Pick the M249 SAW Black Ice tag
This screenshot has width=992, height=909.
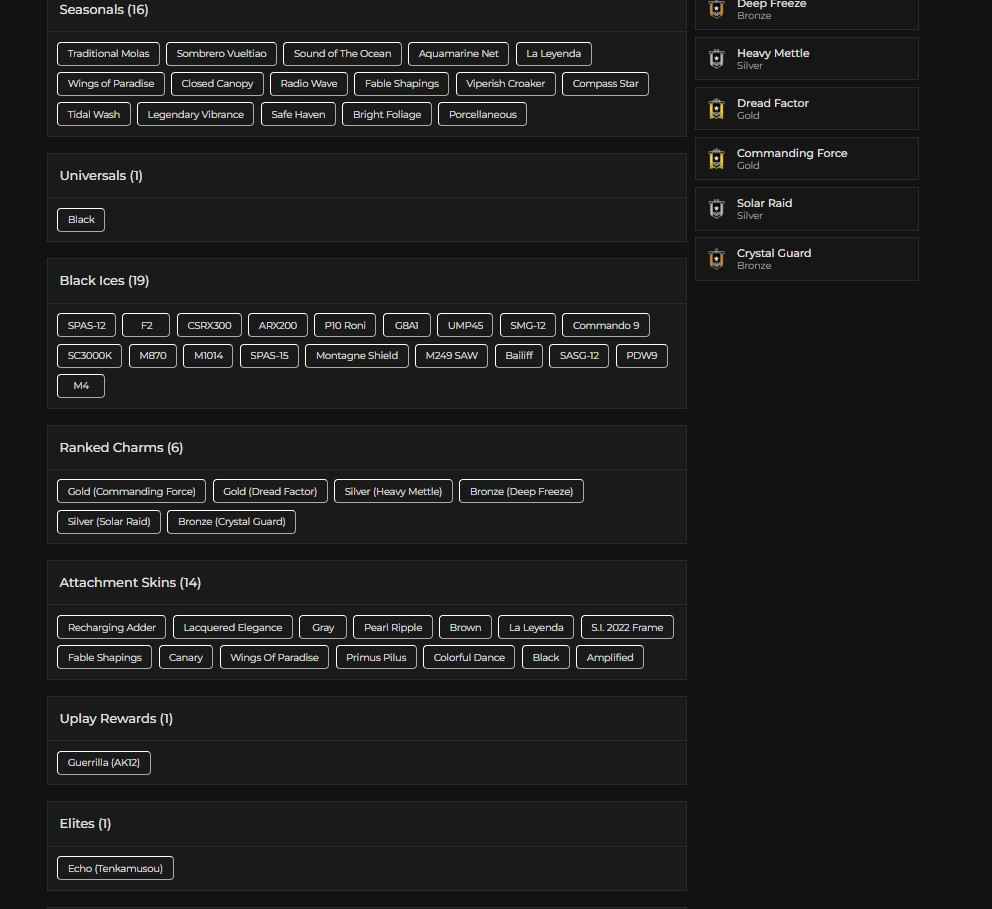point(451,356)
